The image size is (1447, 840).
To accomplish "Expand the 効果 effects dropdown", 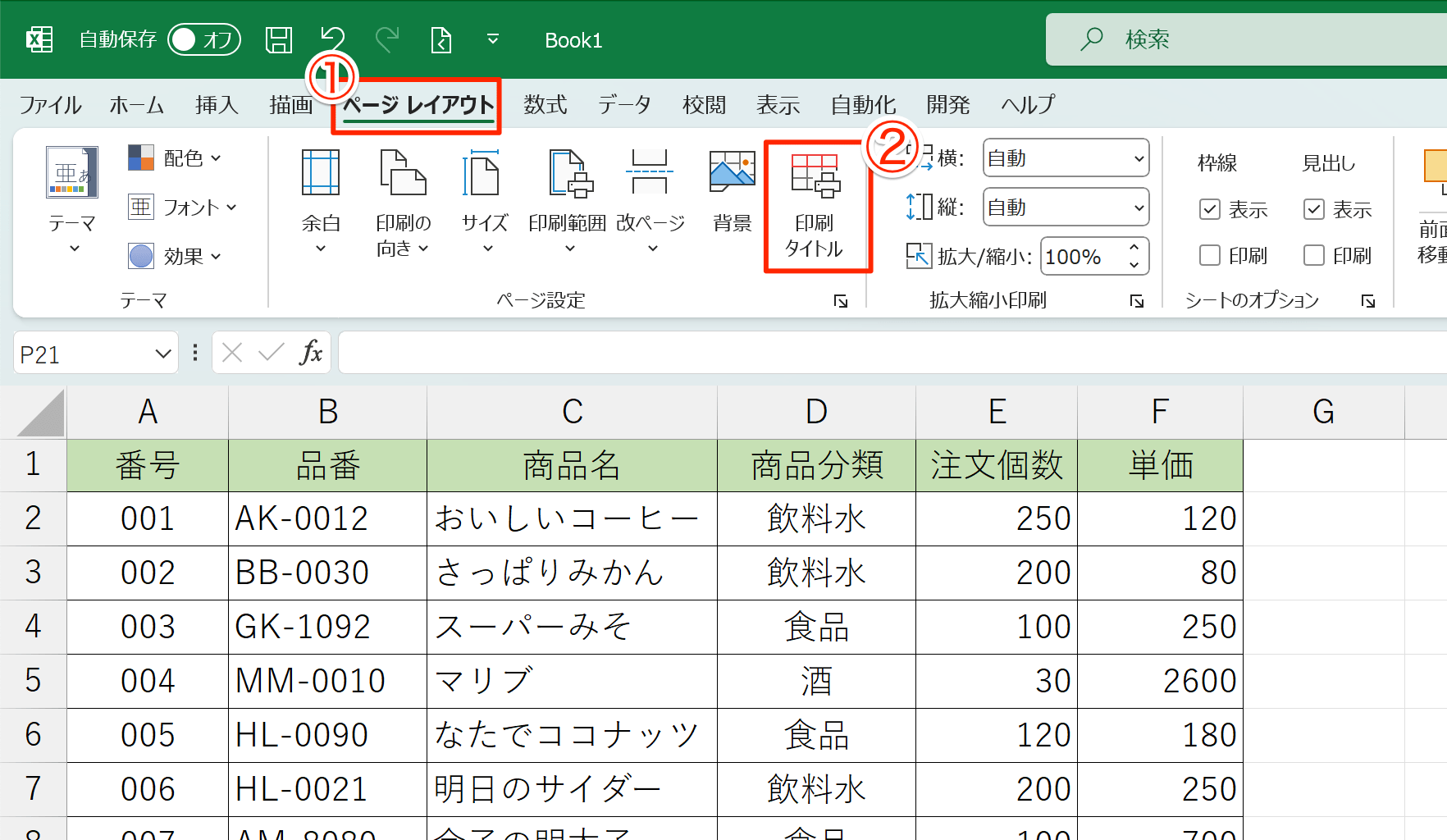I will coord(175,256).
